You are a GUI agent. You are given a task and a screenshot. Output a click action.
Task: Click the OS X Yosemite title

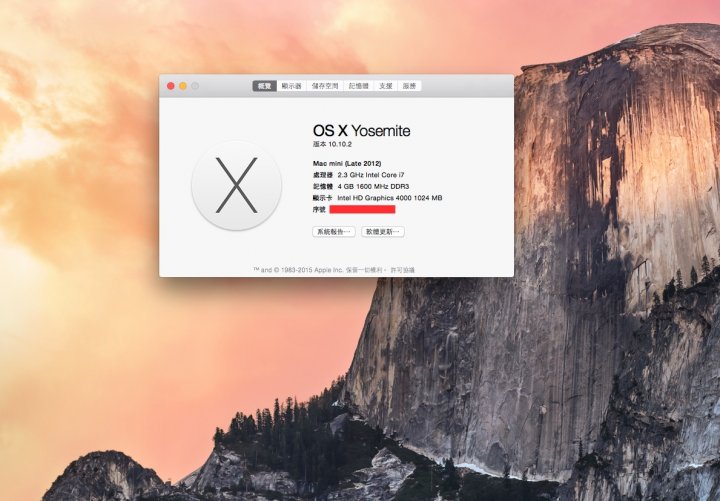[x=361, y=131]
